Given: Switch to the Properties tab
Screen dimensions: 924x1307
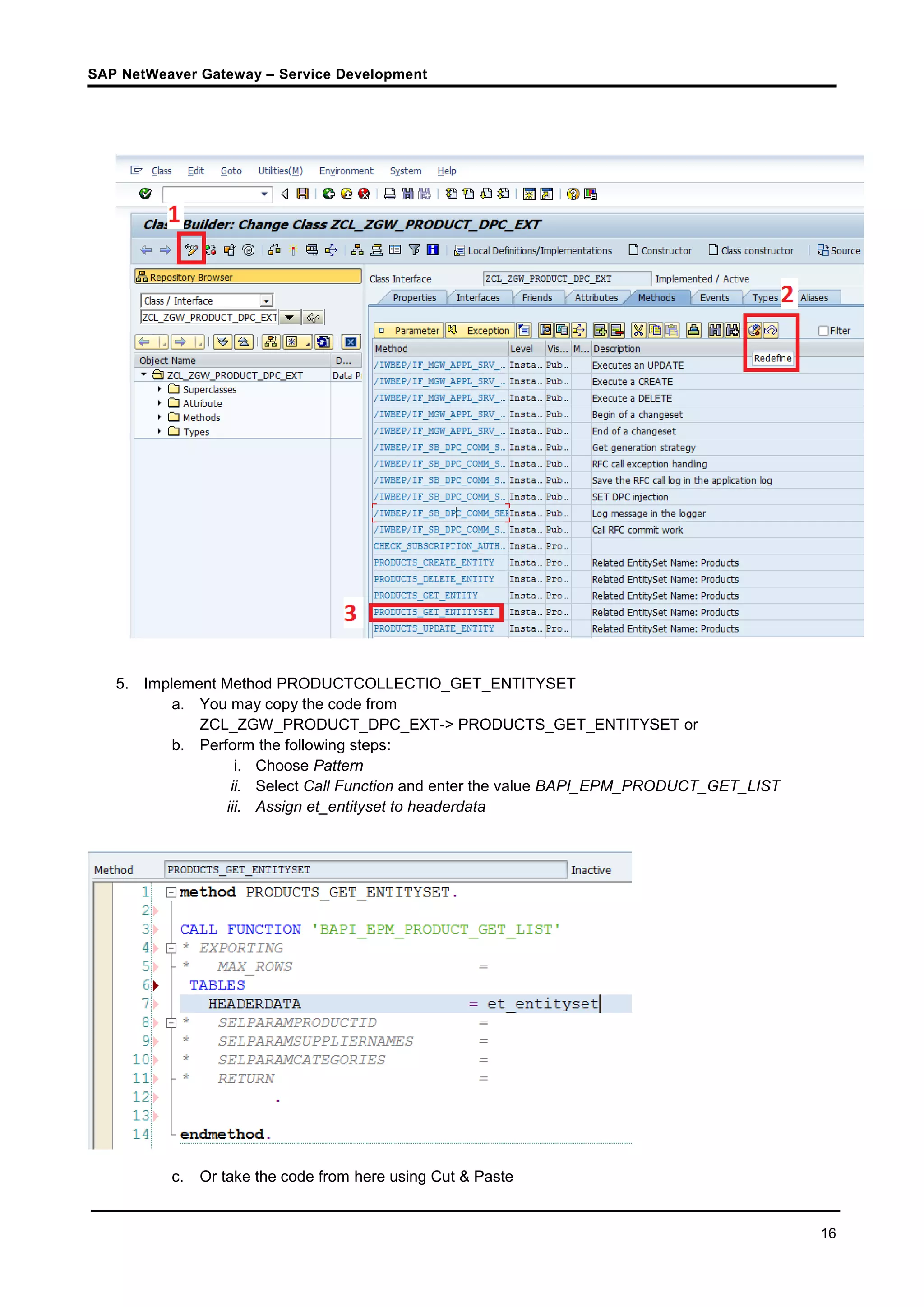Looking at the screenshot, I should pos(415,298).
